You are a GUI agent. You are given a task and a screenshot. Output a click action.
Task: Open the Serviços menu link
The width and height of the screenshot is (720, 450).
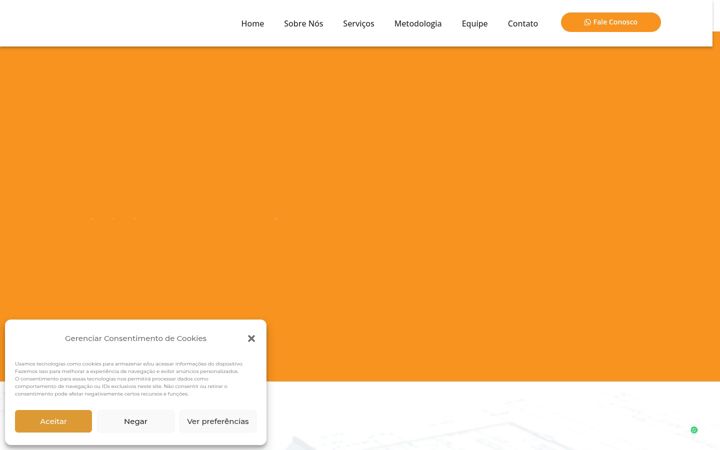pyautogui.click(x=358, y=24)
